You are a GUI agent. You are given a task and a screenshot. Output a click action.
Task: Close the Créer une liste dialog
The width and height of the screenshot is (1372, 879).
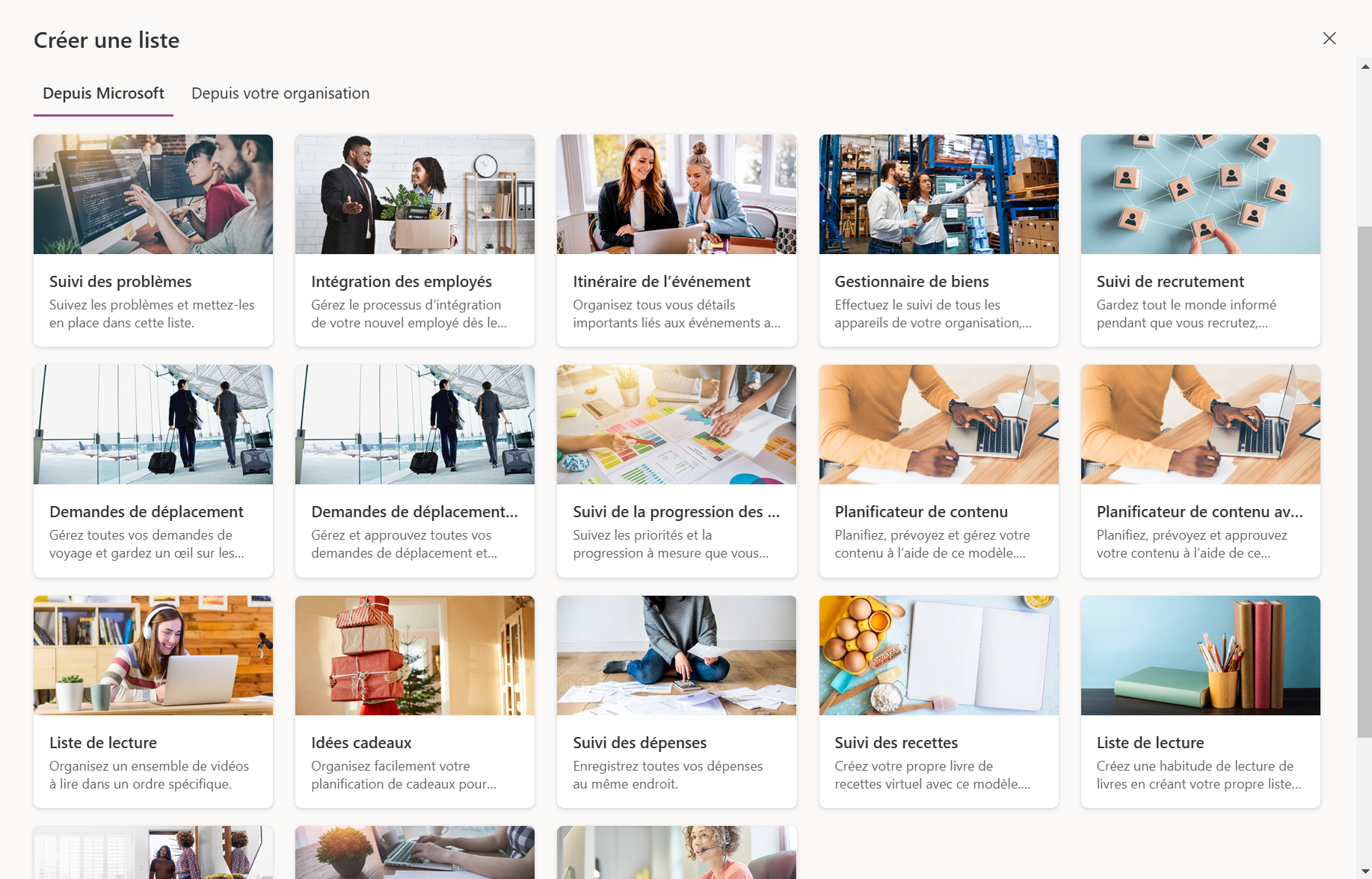click(1329, 38)
